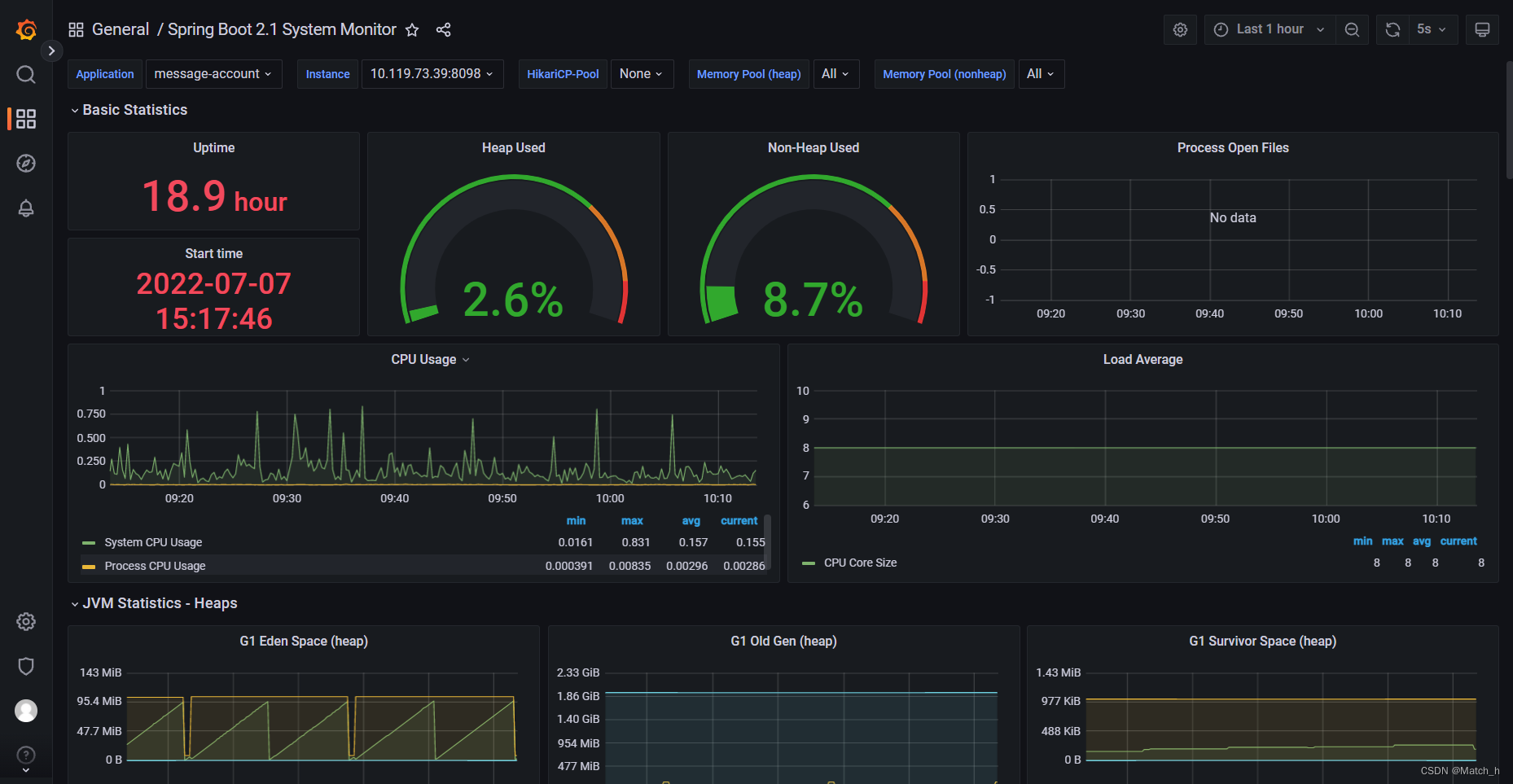
Task: Toggle the Process CPU Usage legend series
Action: point(155,566)
